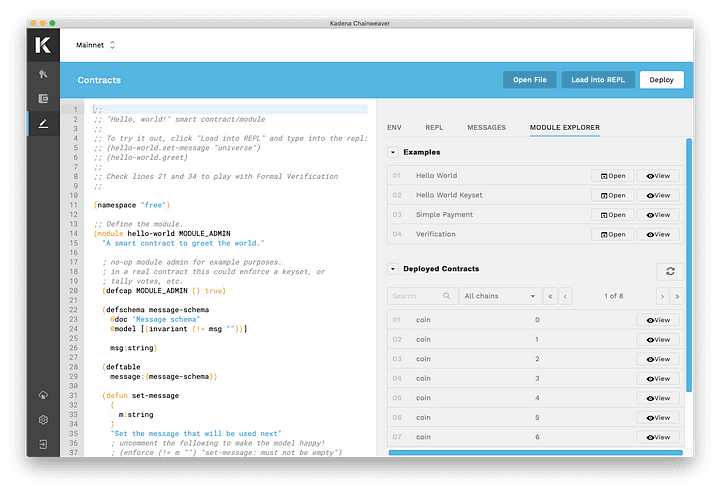This screenshot has width=720, height=492.
Task: View coin contract on chain 3
Action: [x=658, y=379]
